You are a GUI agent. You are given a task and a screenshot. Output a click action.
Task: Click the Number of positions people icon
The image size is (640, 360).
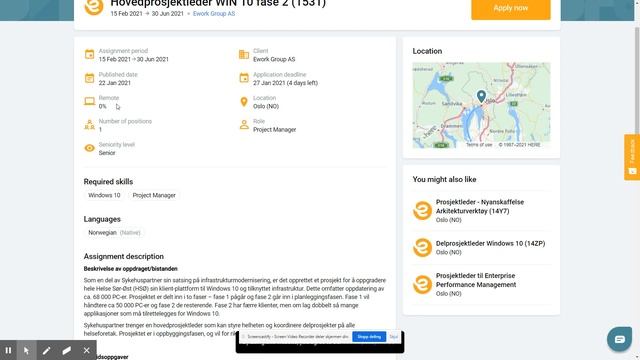(89, 124)
